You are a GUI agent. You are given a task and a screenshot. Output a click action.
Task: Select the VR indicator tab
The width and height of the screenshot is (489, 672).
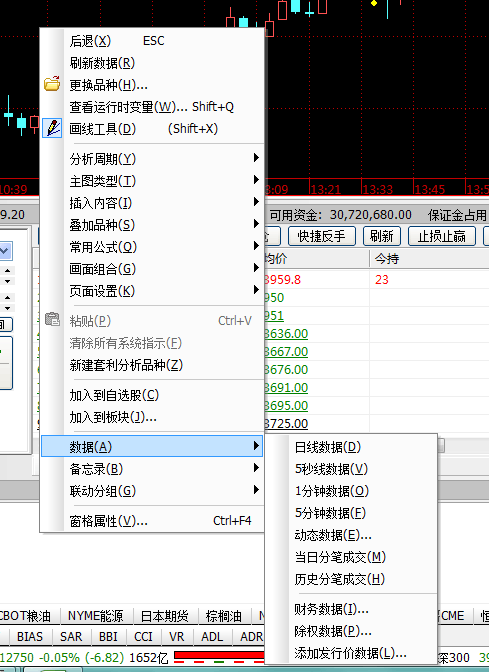(x=176, y=636)
